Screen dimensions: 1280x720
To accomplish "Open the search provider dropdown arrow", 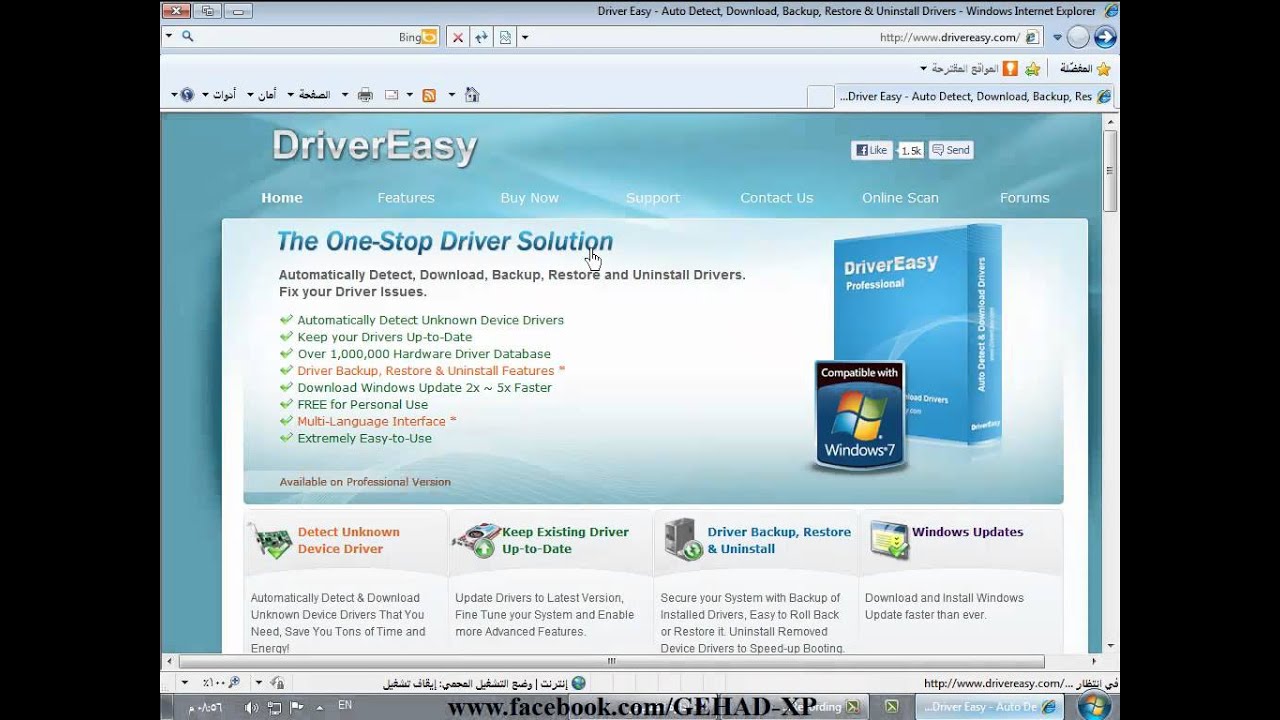I will (x=168, y=36).
